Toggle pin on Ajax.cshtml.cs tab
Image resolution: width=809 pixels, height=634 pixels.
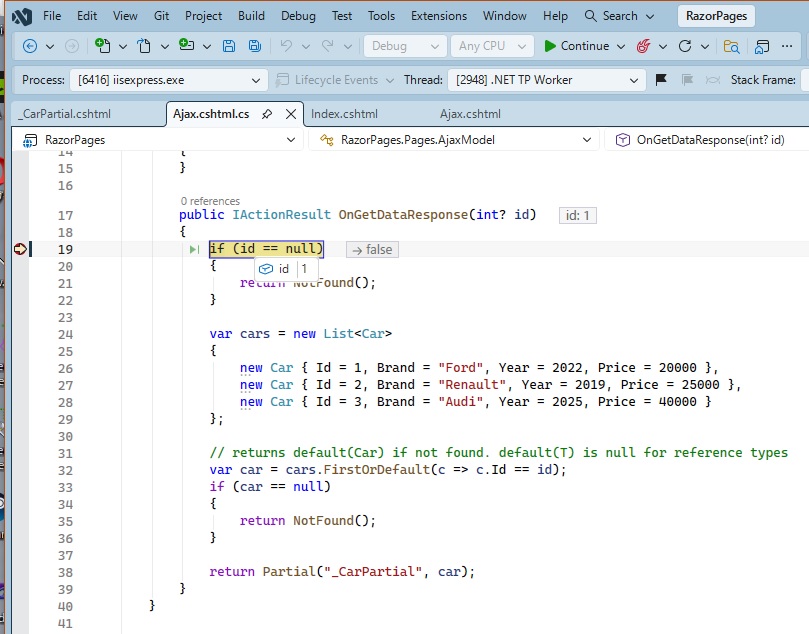coord(267,114)
